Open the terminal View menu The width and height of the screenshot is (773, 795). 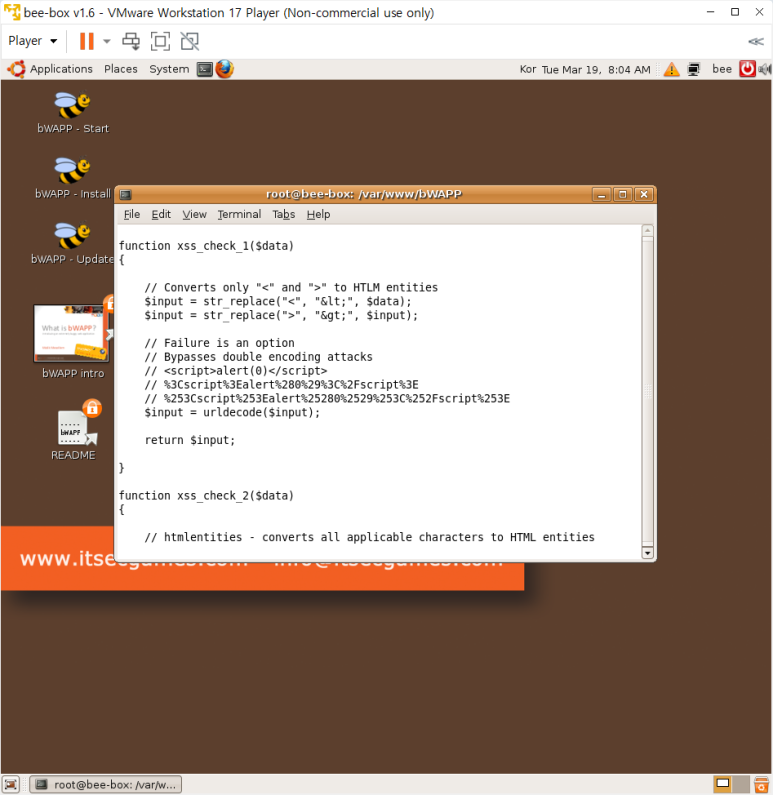(x=194, y=214)
